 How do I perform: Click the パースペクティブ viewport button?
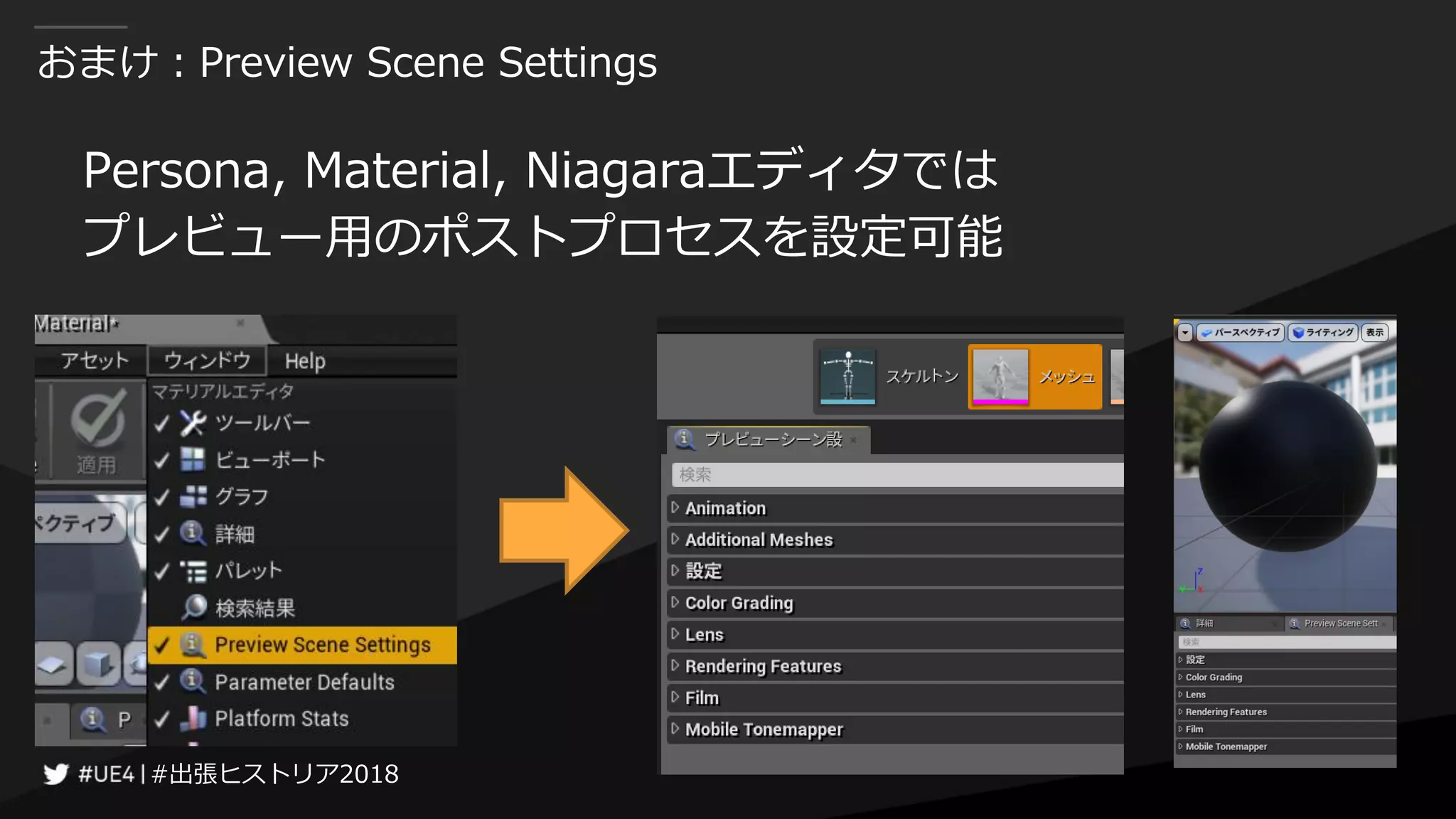click(1241, 333)
